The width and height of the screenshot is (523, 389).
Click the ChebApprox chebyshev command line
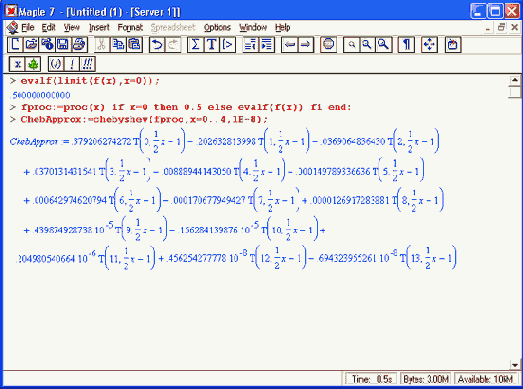click(144, 119)
